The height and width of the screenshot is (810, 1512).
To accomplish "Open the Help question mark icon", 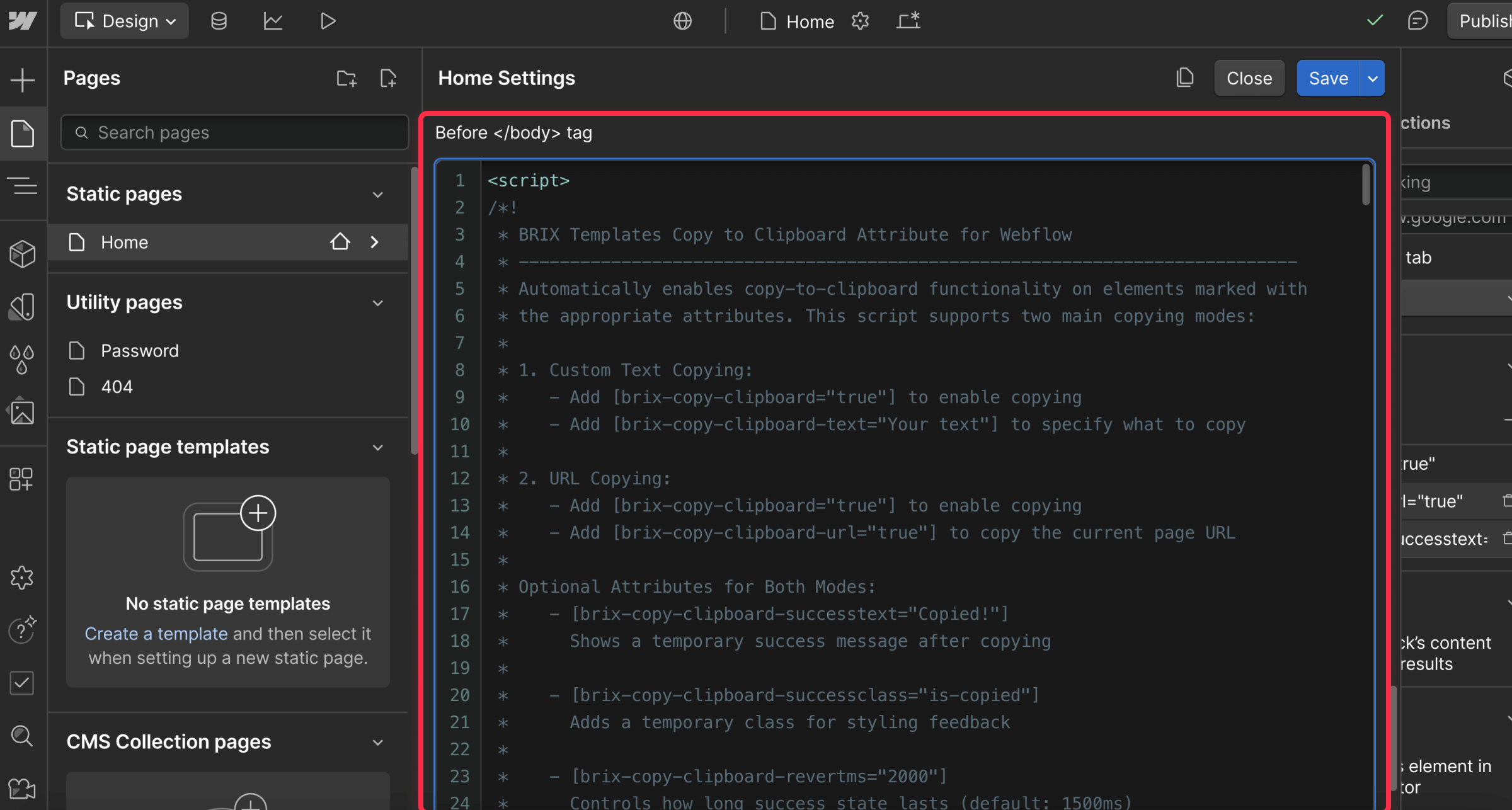I will [23, 630].
